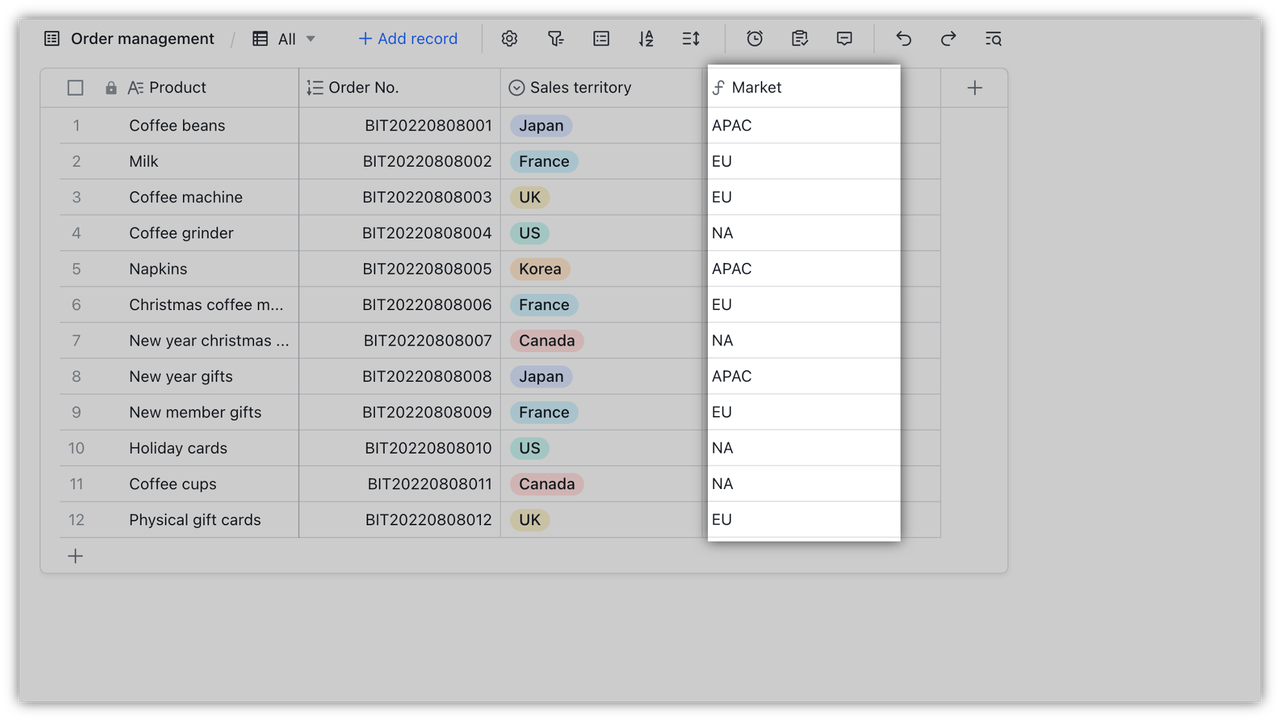Viewport: 1280px width, 721px height.
Task: Open the table settings gear icon
Action: [x=509, y=38]
